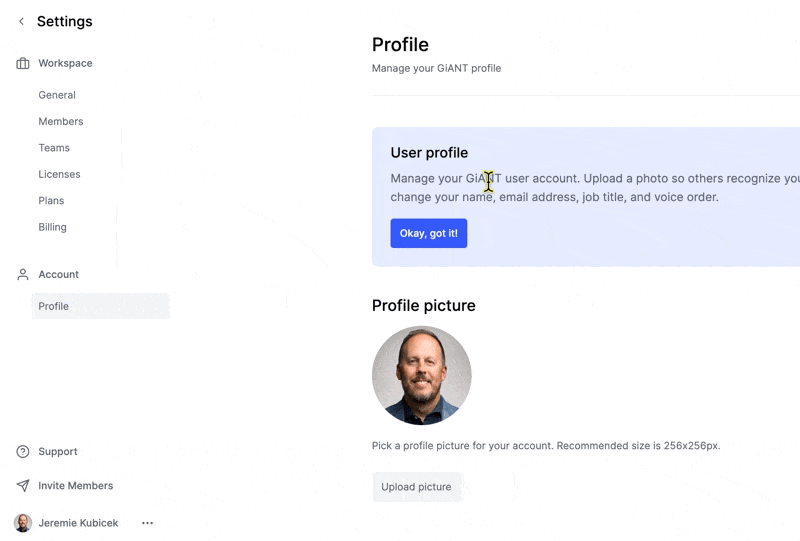Click the large profile picture
800x541 pixels.
(422, 376)
